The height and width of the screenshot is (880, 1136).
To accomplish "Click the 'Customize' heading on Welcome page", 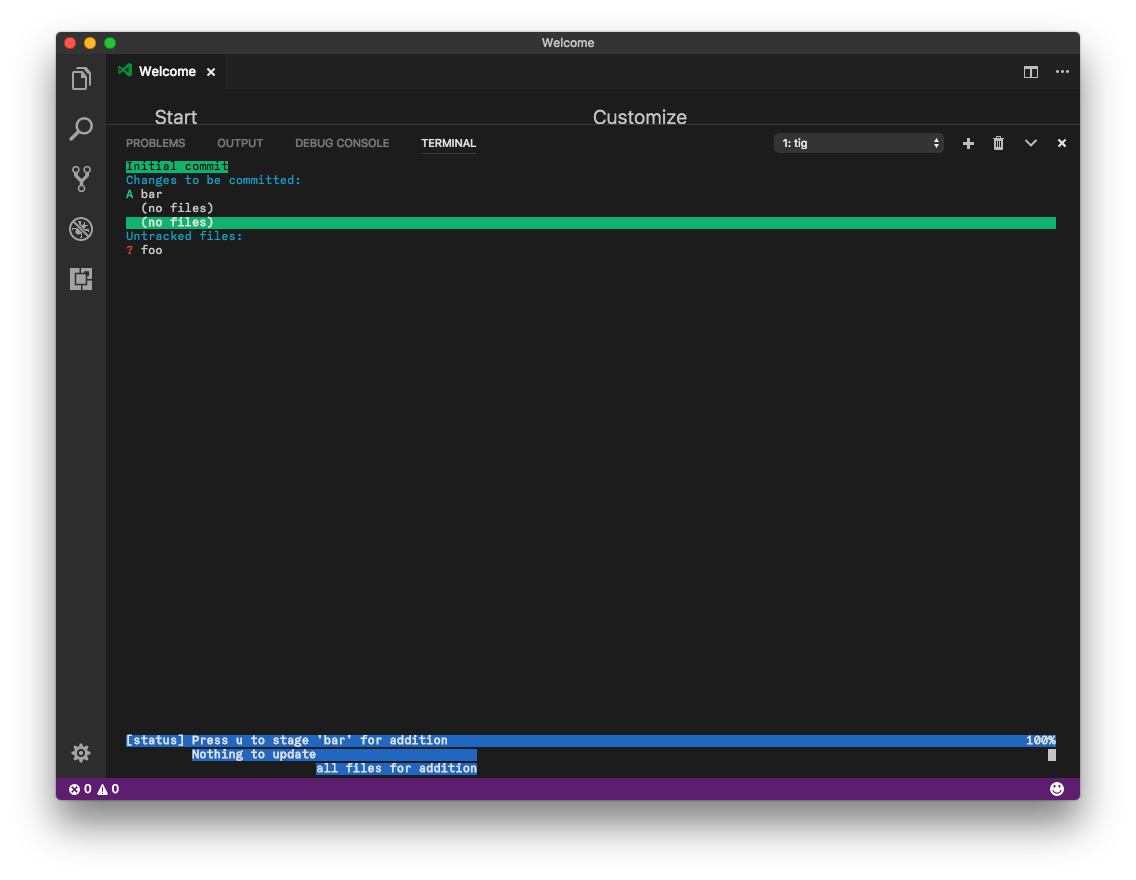I will click(640, 117).
